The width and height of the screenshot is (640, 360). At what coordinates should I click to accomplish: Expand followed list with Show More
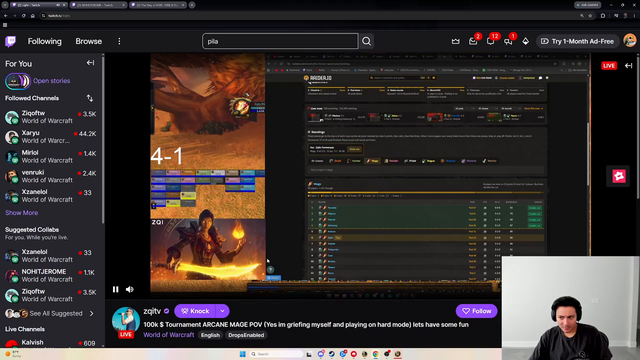[x=22, y=213]
